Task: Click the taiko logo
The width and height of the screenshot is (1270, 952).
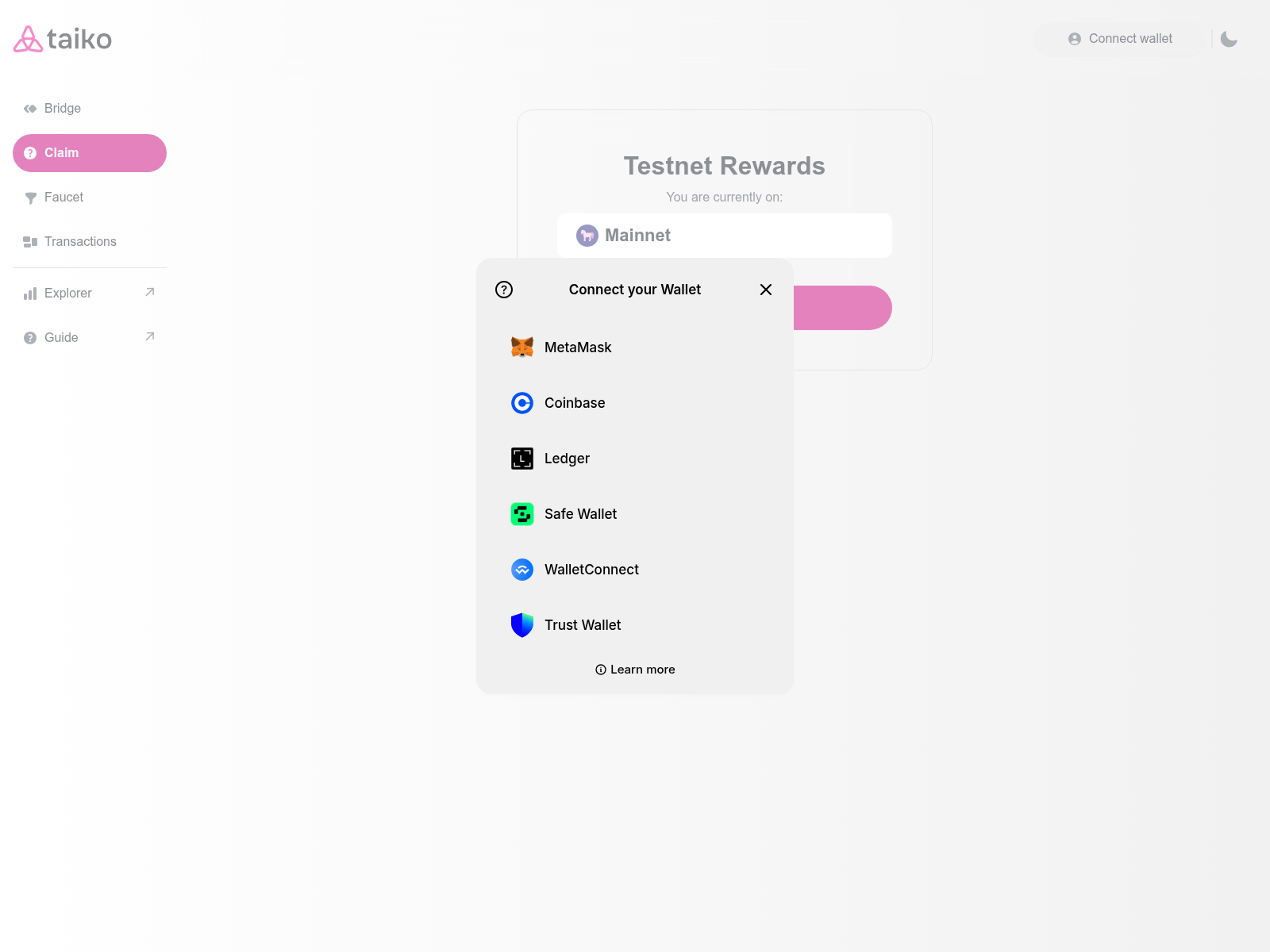Action: pyautogui.click(x=63, y=39)
